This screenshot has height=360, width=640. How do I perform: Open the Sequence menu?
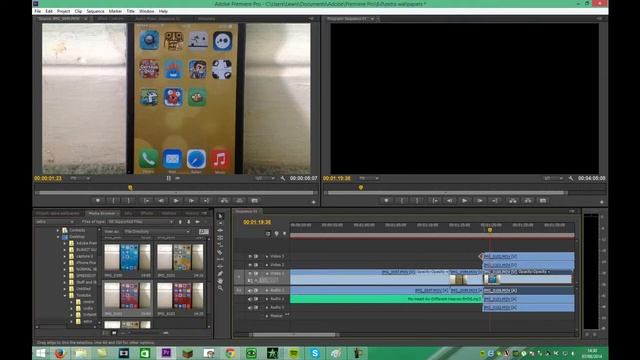(95, 11)
